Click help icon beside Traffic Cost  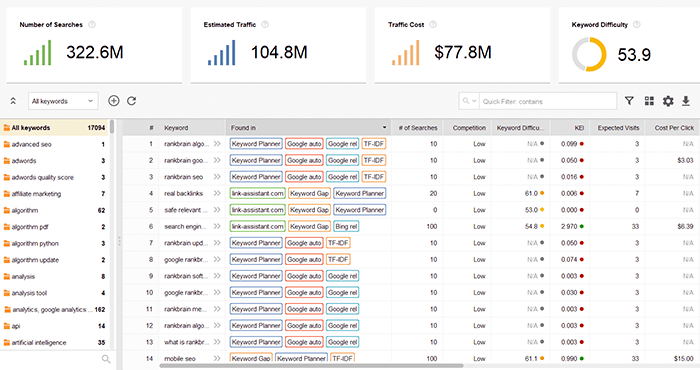433,25
